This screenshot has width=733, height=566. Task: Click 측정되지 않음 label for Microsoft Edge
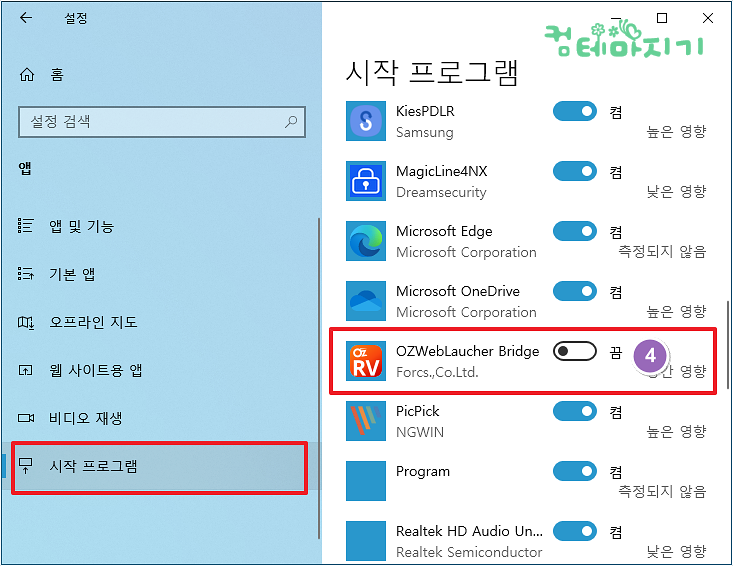click(662, 252)
